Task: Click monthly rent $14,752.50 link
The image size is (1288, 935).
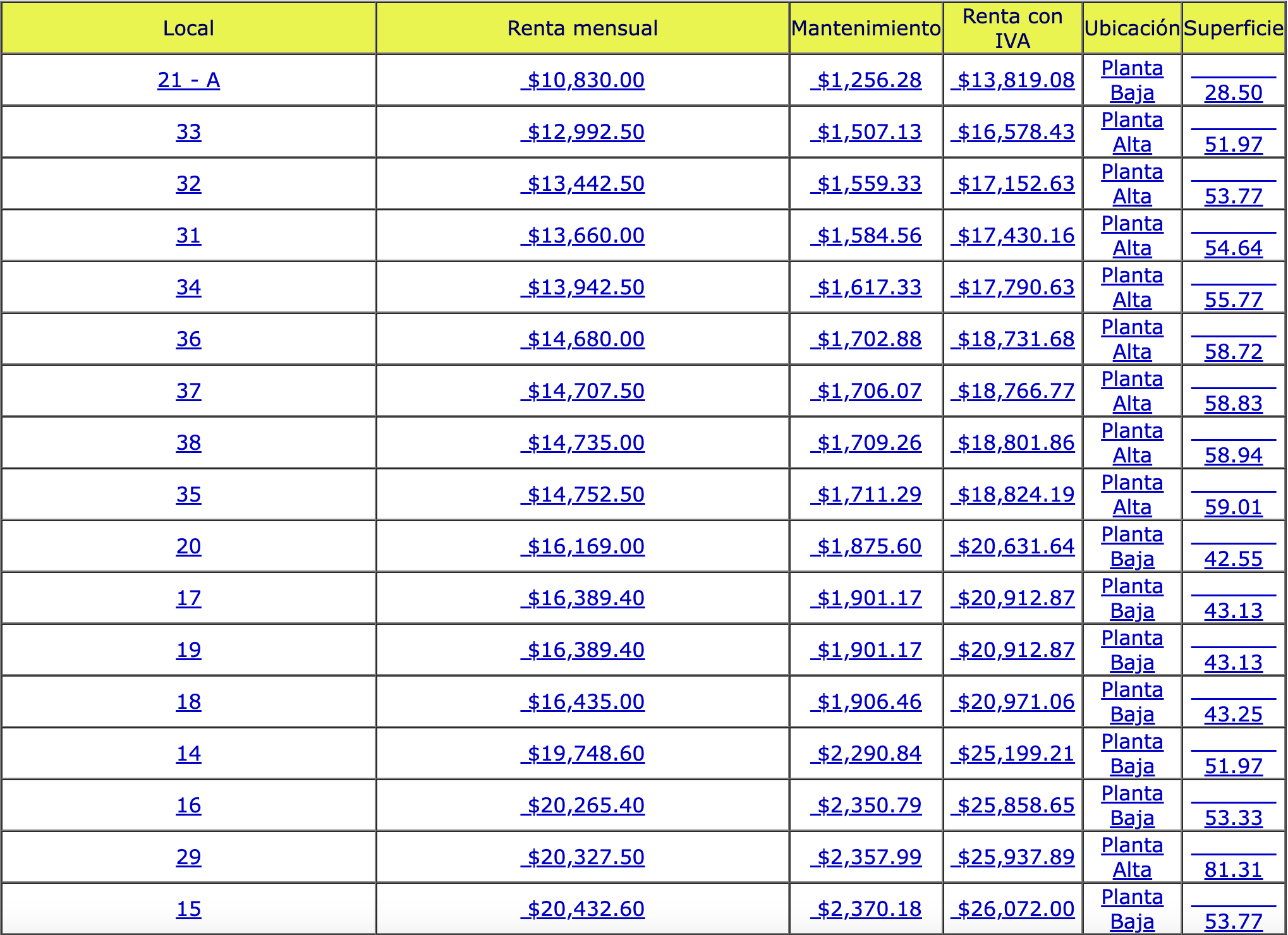Action: [583, 495]
